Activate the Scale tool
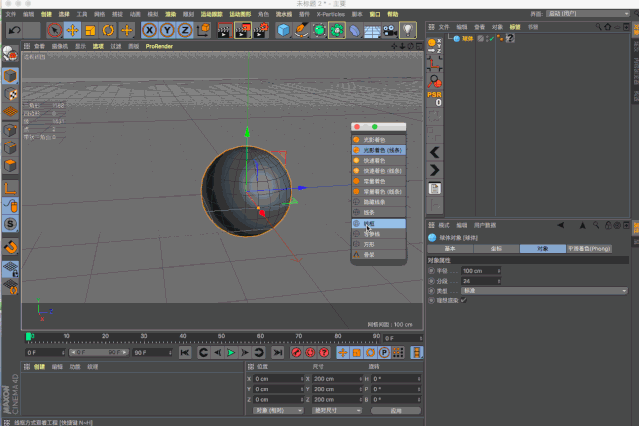The height and width of the screenshot is (426, 639). click(90, 30)
